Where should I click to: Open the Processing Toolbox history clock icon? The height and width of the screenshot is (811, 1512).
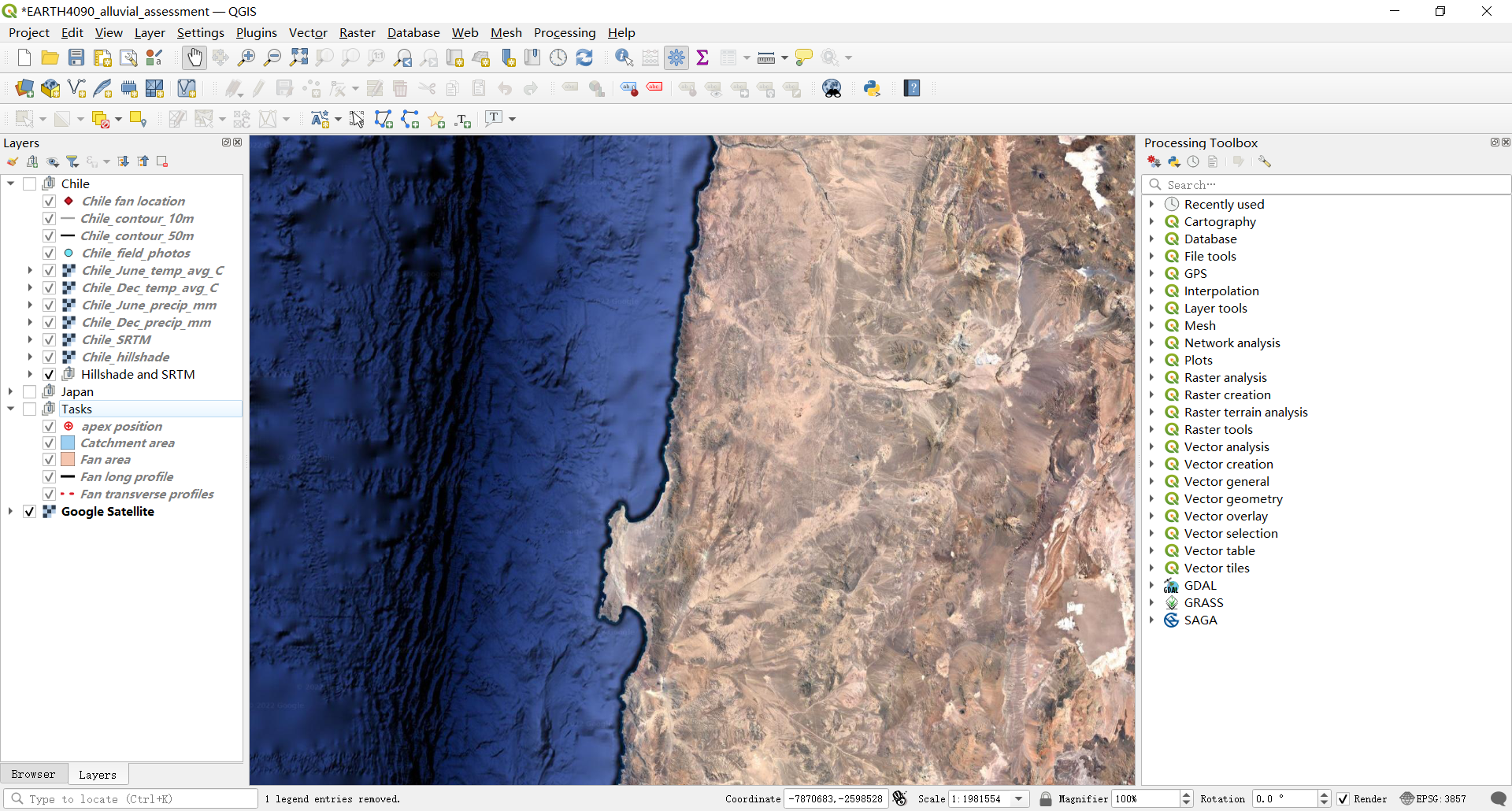click(x=1193, y=161)
